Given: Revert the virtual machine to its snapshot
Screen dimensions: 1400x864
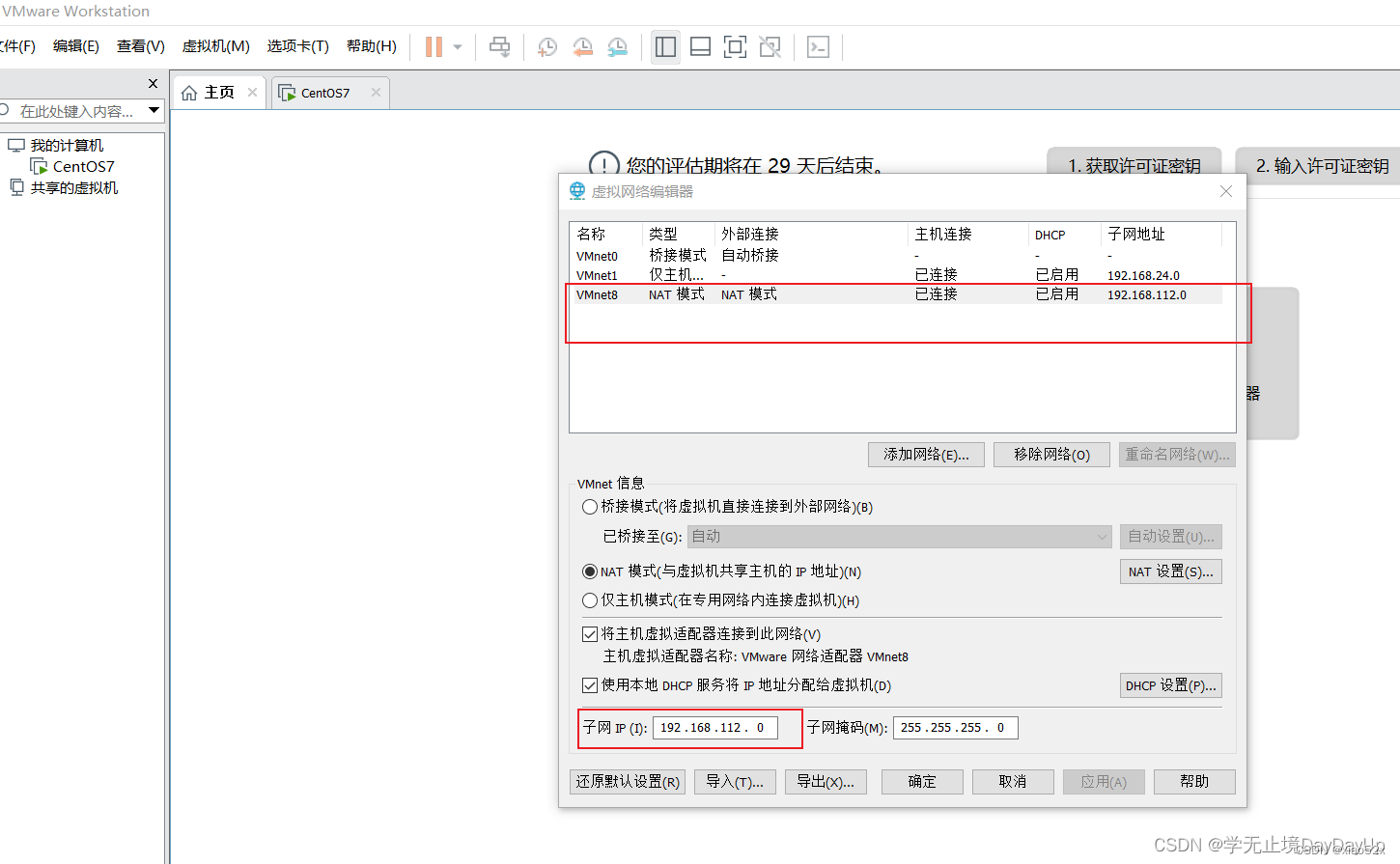Looking at the screenshot, I should point(582,45).
